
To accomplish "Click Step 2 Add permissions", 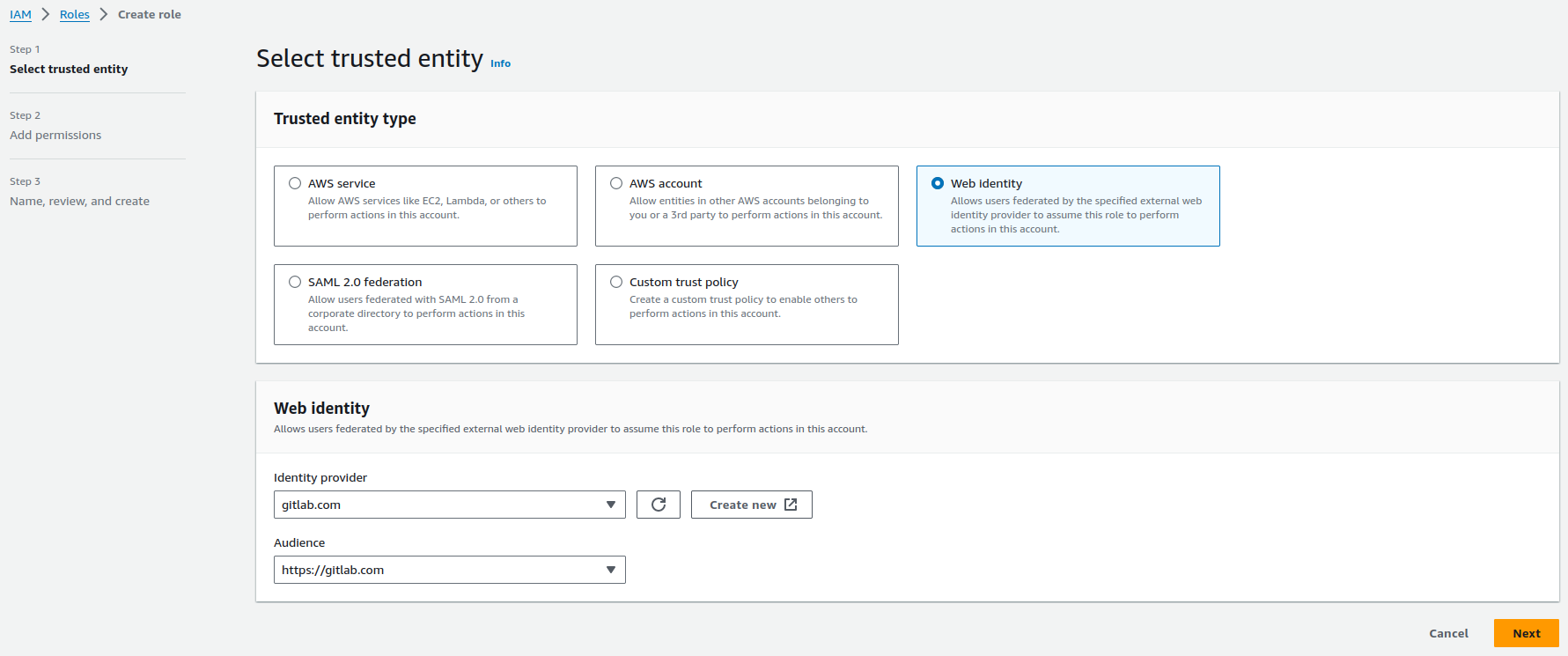I will [55, 135].
